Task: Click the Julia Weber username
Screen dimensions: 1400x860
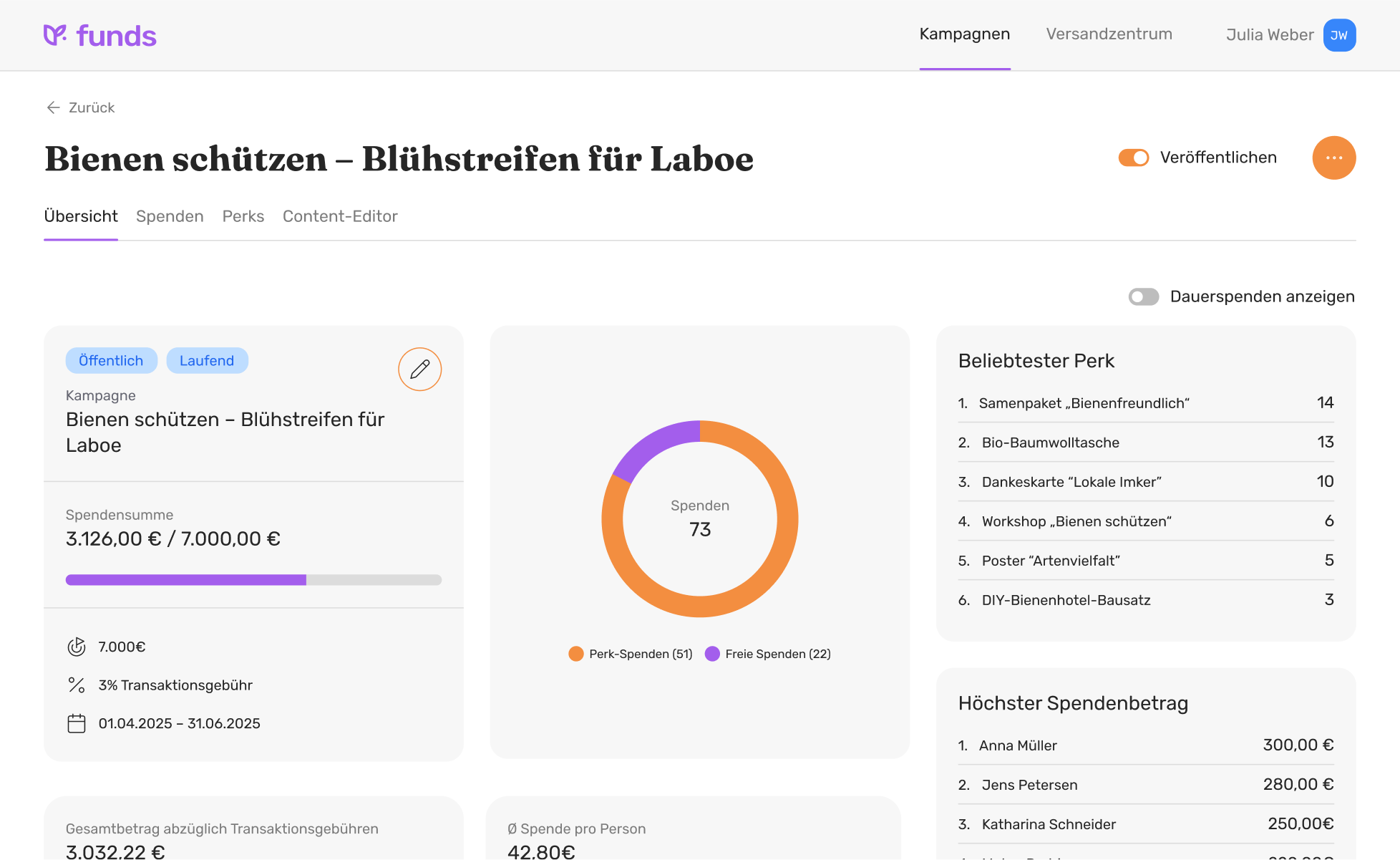Action: [x=1269, y=35]
